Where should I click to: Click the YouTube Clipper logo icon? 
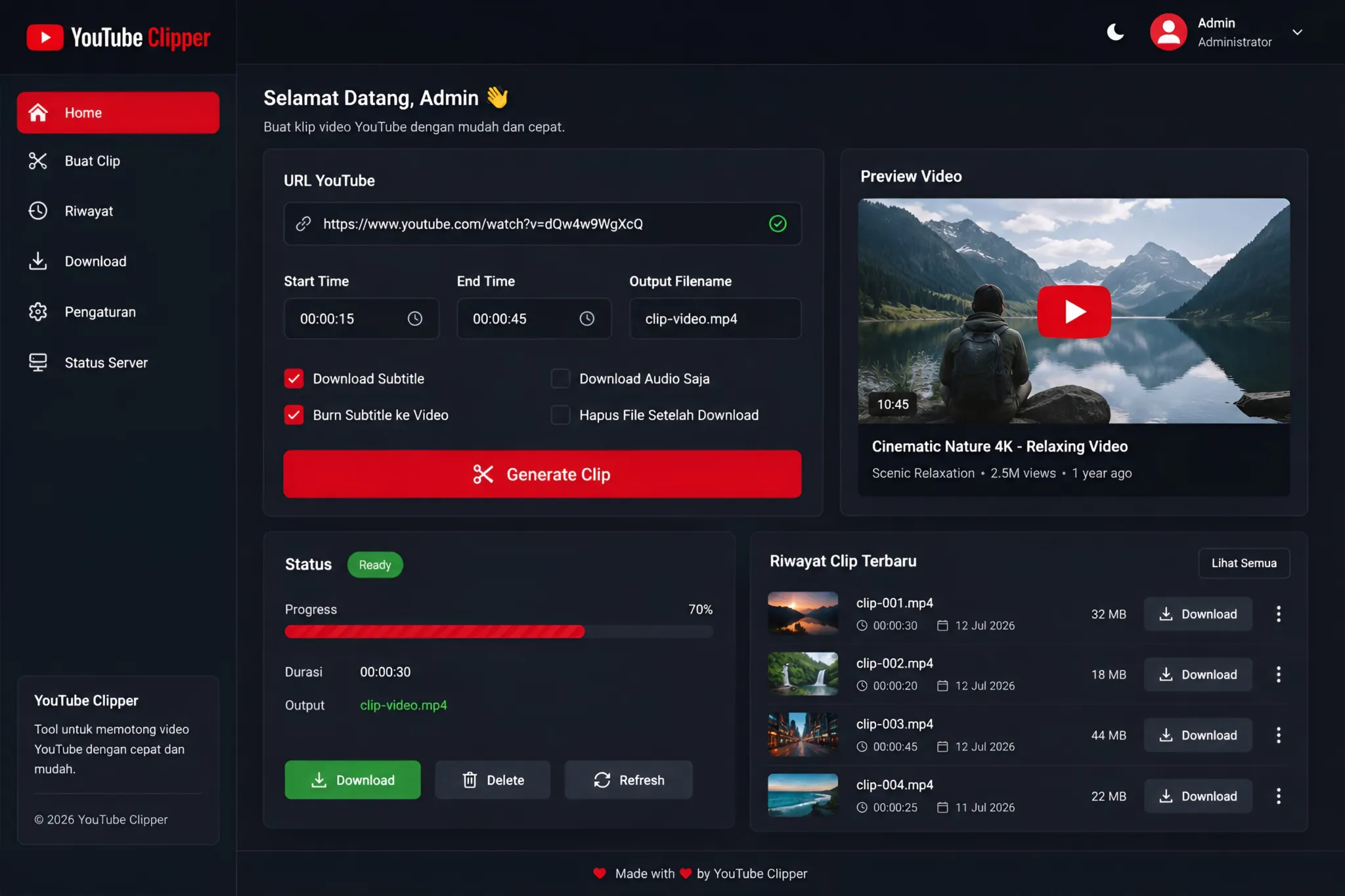45,37
